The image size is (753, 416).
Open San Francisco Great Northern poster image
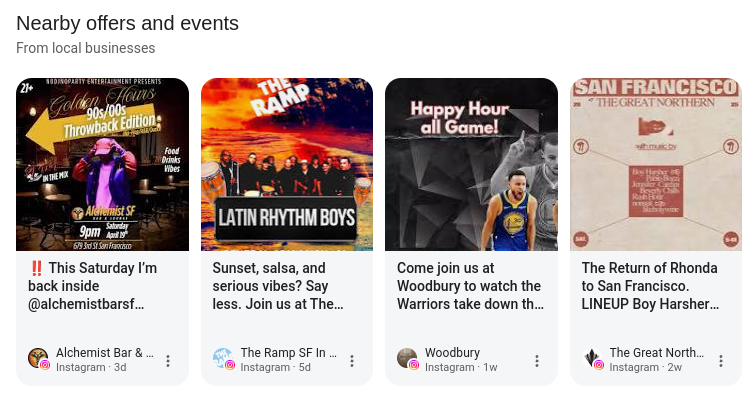tap(656, 164)
